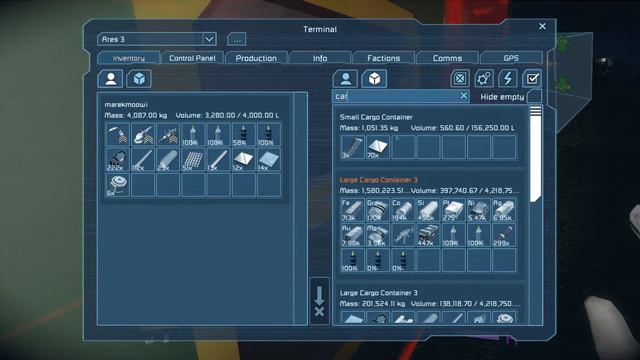Open the Info tab
Viewport: 640px width, 360px height.
pyautogui.click(x=320, y=58)
